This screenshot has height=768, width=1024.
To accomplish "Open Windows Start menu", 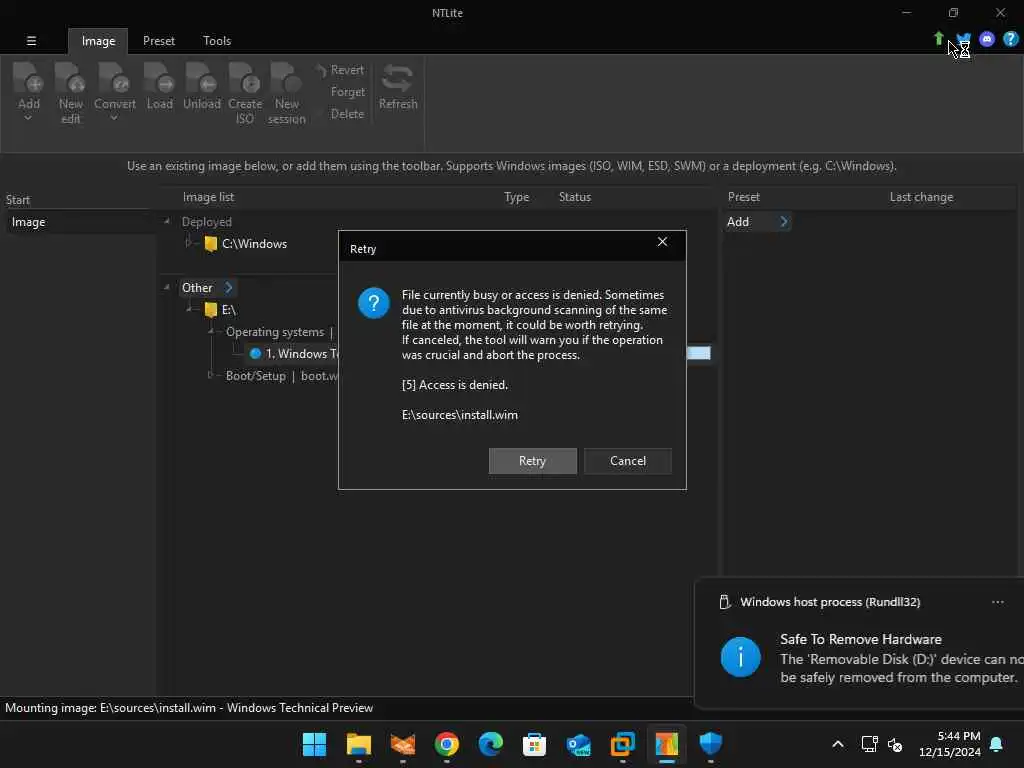I will [x=314, y=744].
